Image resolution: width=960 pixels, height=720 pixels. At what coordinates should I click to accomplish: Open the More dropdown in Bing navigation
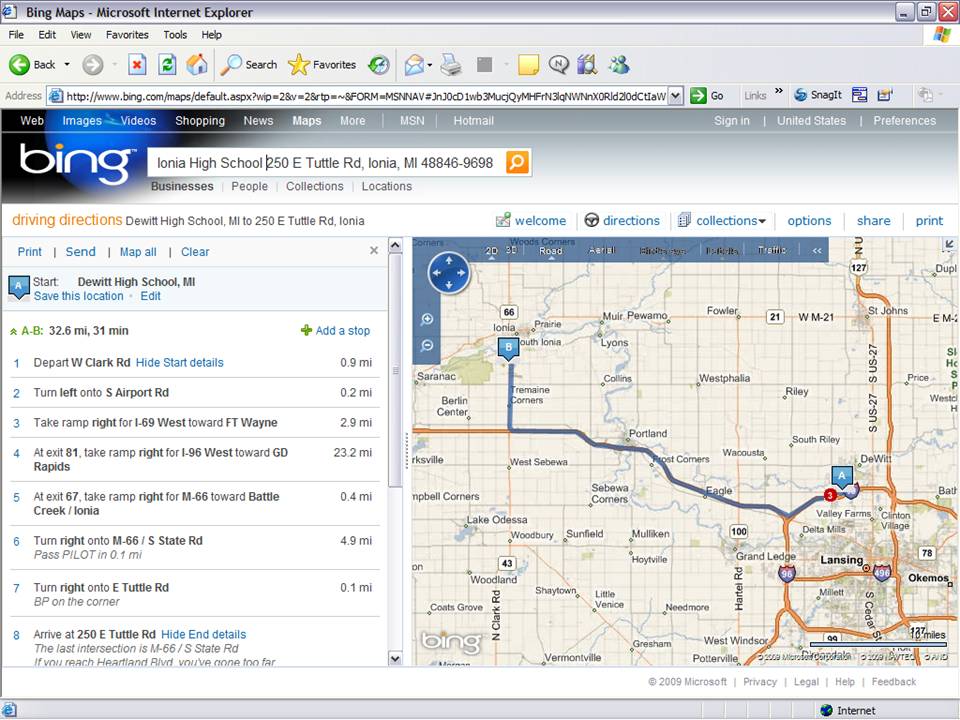click(x=353, y=121)
